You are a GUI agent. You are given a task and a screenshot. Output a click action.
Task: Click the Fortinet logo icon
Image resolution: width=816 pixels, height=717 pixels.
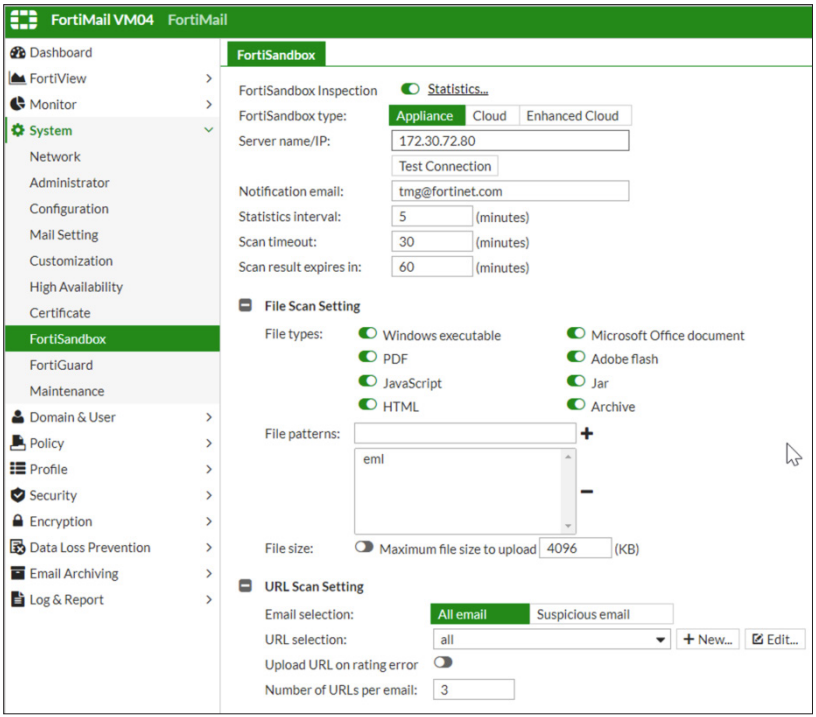[x=24, y=19]
